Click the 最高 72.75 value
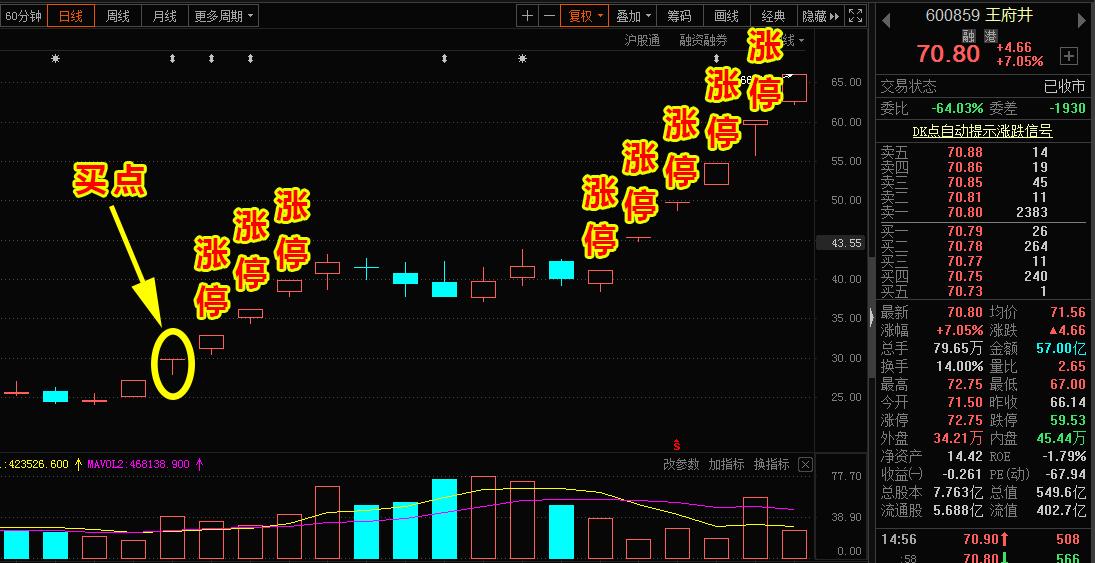Screen dimensions: 1095x563 pos(964,384)
